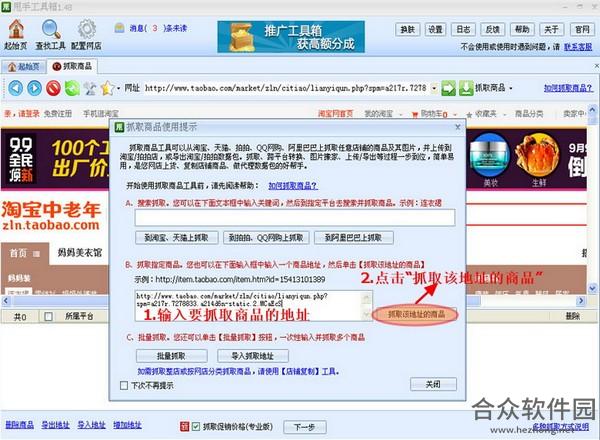This screenshot has height=440, width=600.
Task: Expand the 抓取商品 toolbar dropdown arrow
Action: [511, 88]
